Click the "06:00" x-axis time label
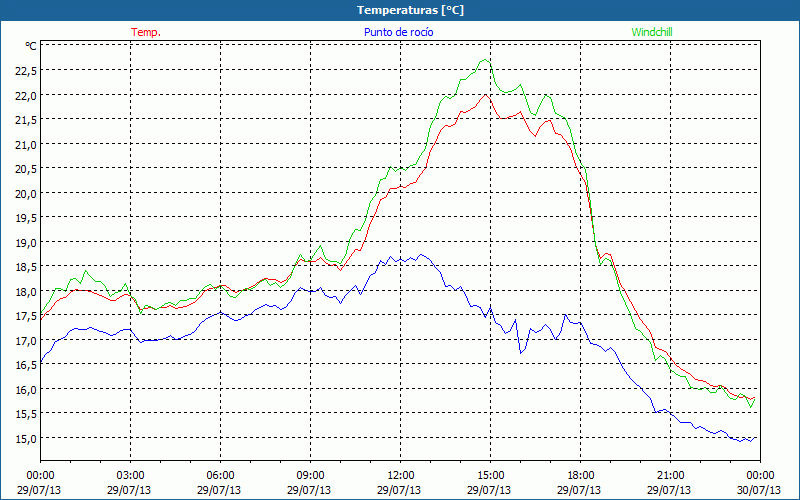The image size is (800, 500). [220, 476]
